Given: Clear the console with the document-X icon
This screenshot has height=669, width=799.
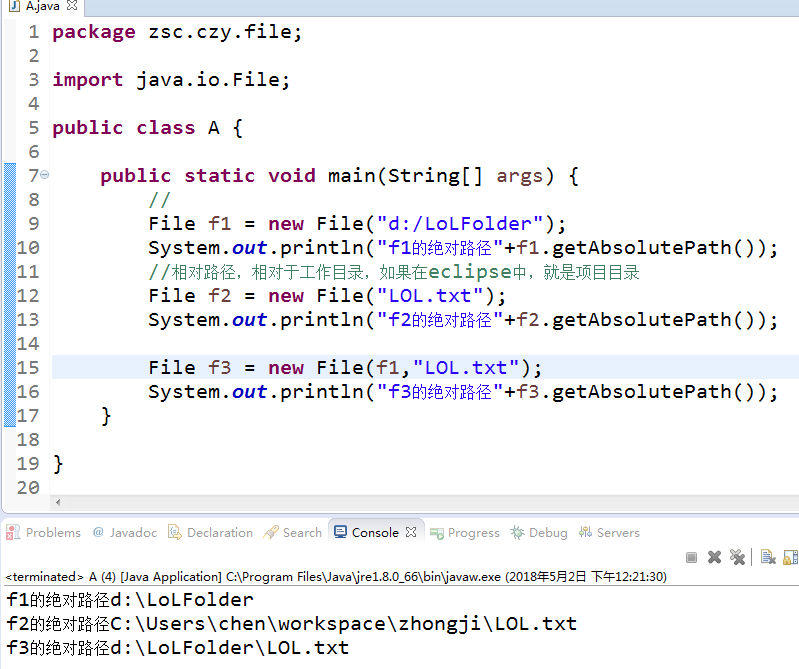Looking at the screenshot, I should coord(768,557).
